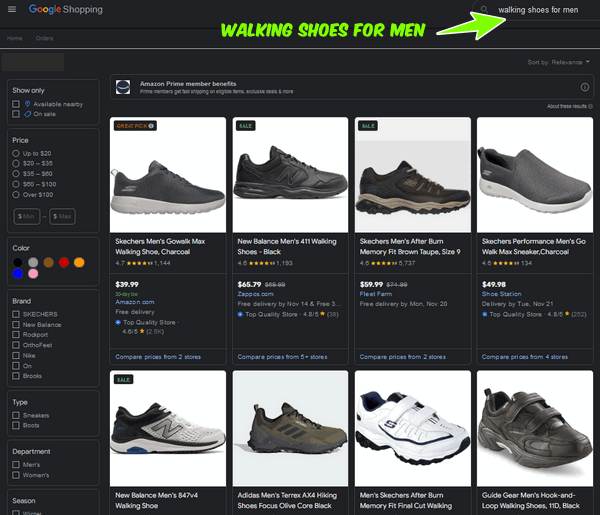Select the $20 – $35 price range
Screen dimensions: 600x515
coord(16,163)
